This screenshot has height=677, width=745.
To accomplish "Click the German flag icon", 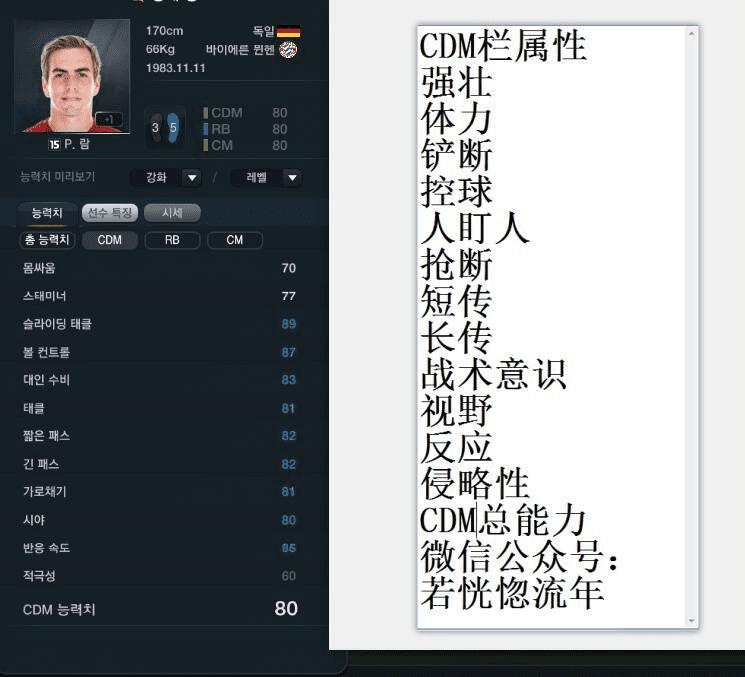I will tap(288, 31).
